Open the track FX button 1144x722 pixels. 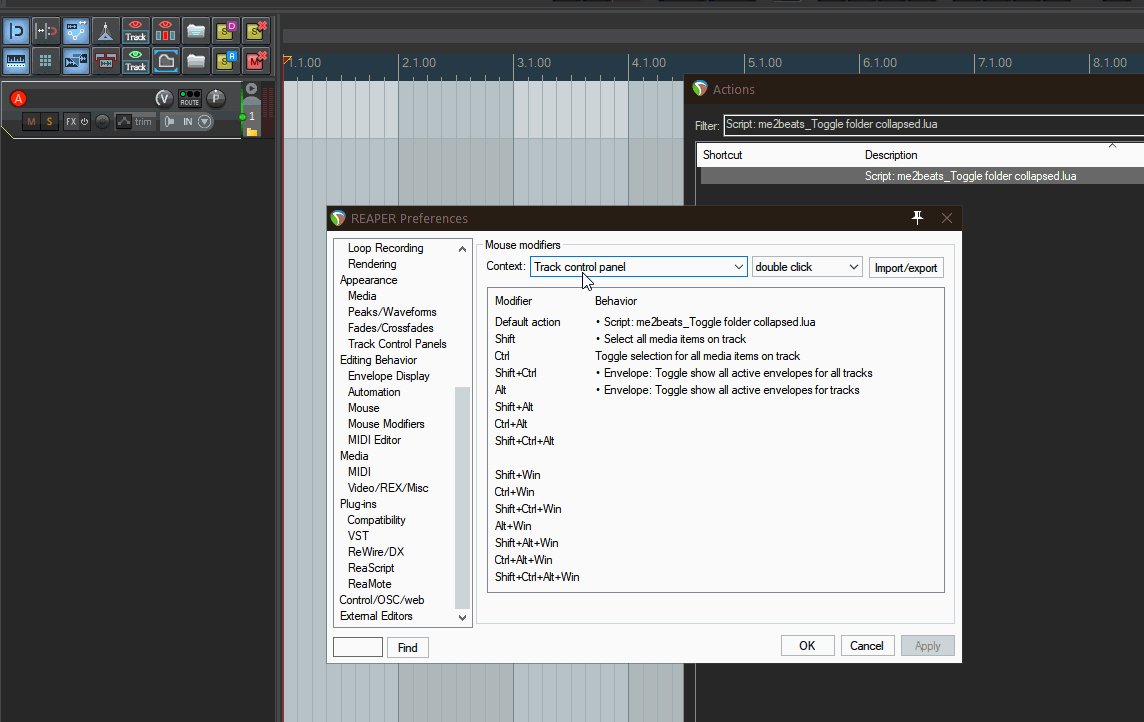tap(70, 122)
